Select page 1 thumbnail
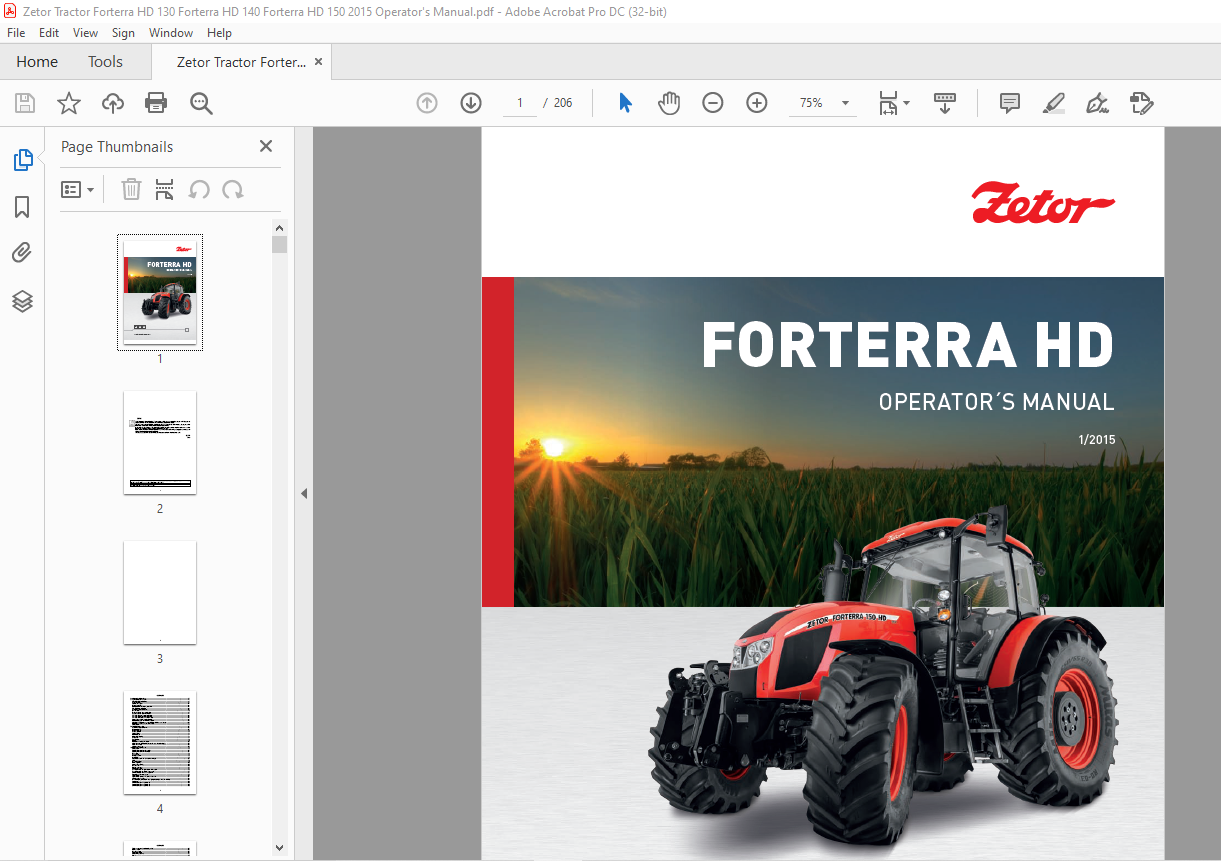 point(160,292)
